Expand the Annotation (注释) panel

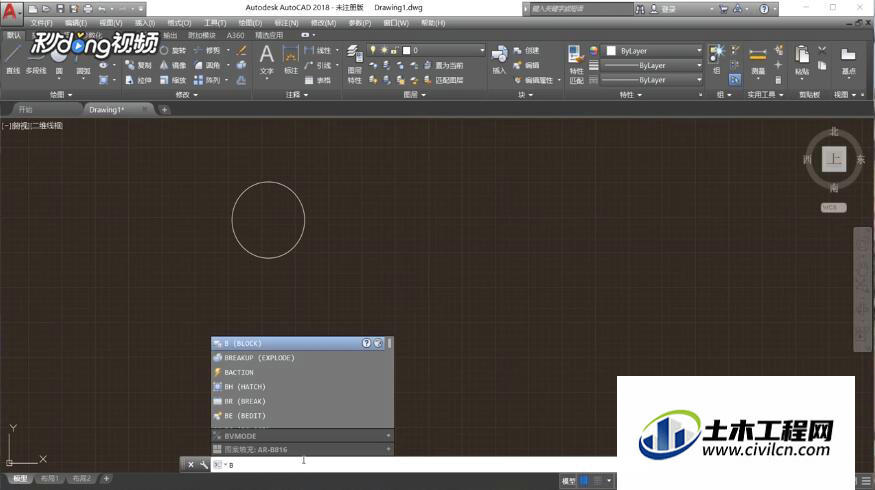[x=297, y=95]
